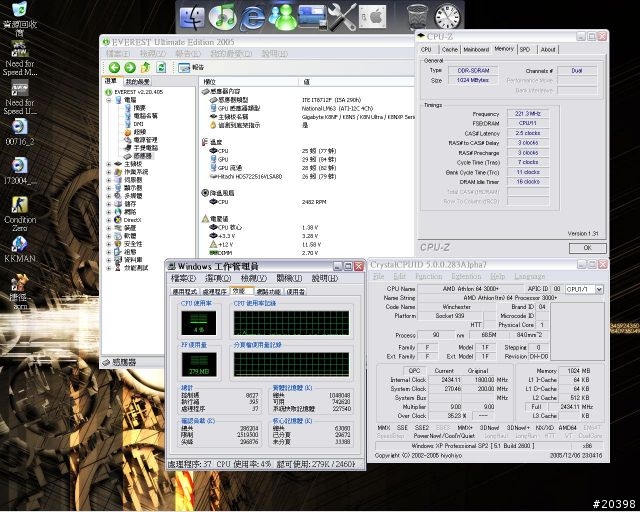Image resolution: width=640 pixels, height=512 pixels.
Task: Switch to the SPD tab in CPU-Z
Action: [x=525, y=49]
